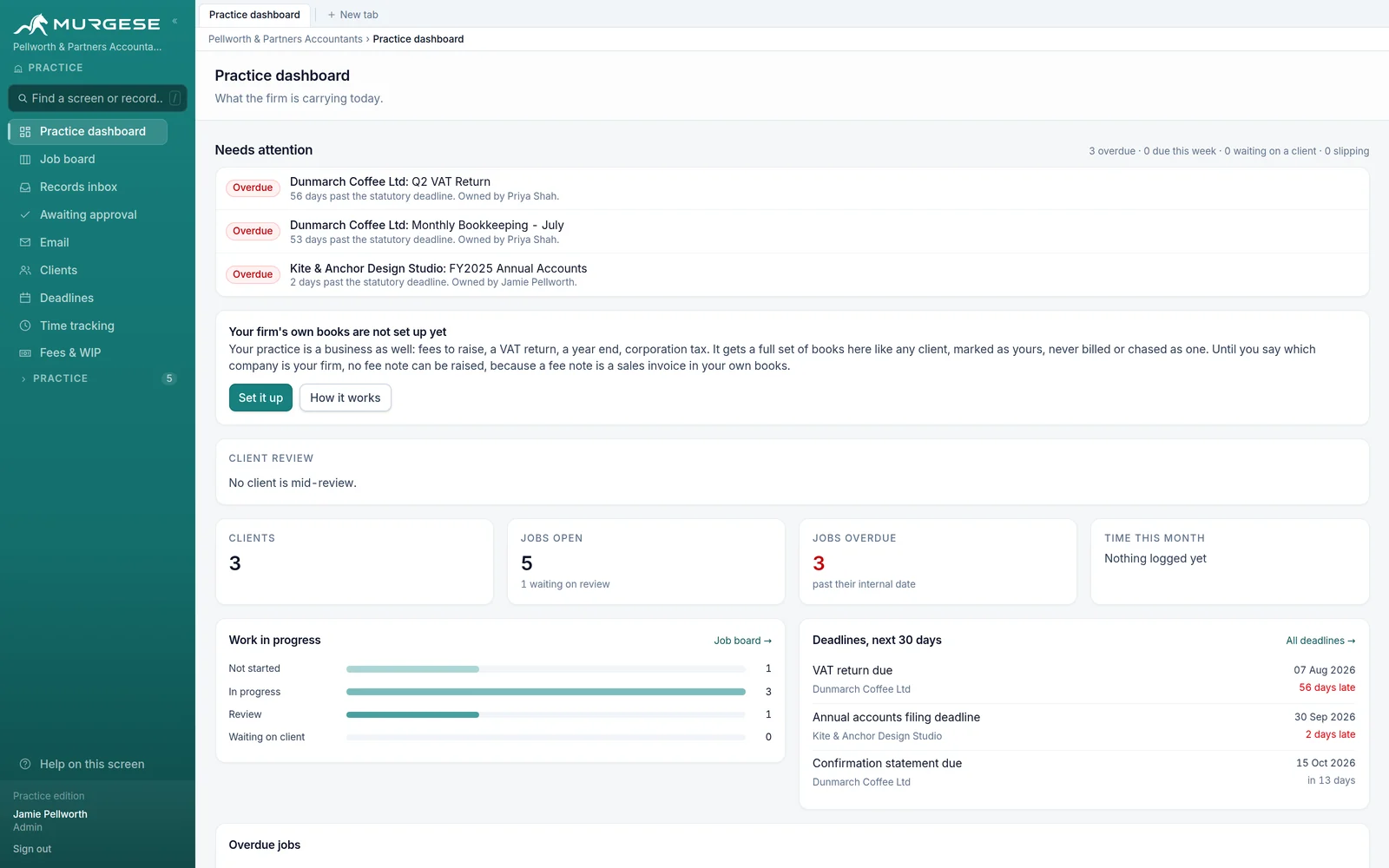Click the home icon beside PRACTICE heading
The height and width of the screenshot is (868, 1389).
[x=18, y=68]
